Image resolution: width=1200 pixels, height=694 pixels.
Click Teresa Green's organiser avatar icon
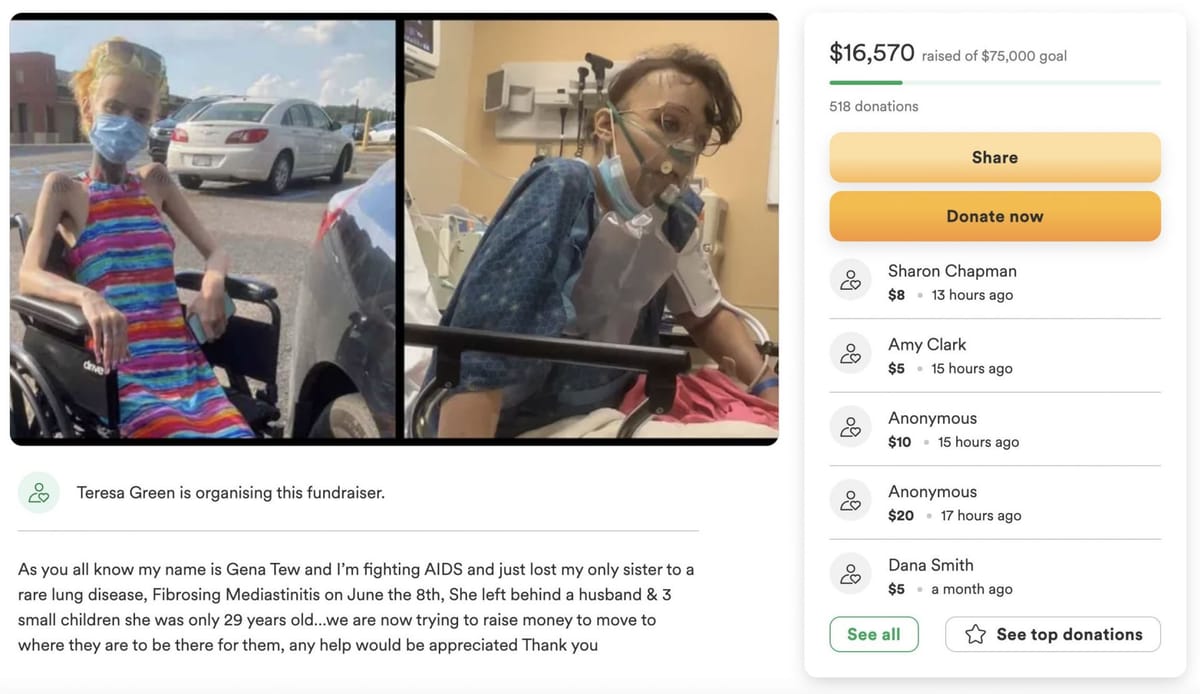(x=38, y=492)
